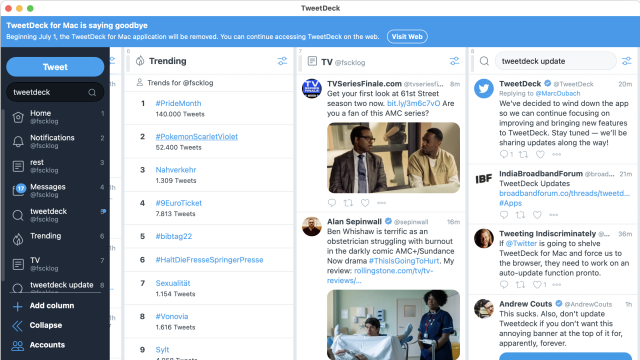The height and width of the screenshot is (360, 640).
Task: Open more actions on TVSeriesFinale.com tweet
Action: (x=382, y=203)
